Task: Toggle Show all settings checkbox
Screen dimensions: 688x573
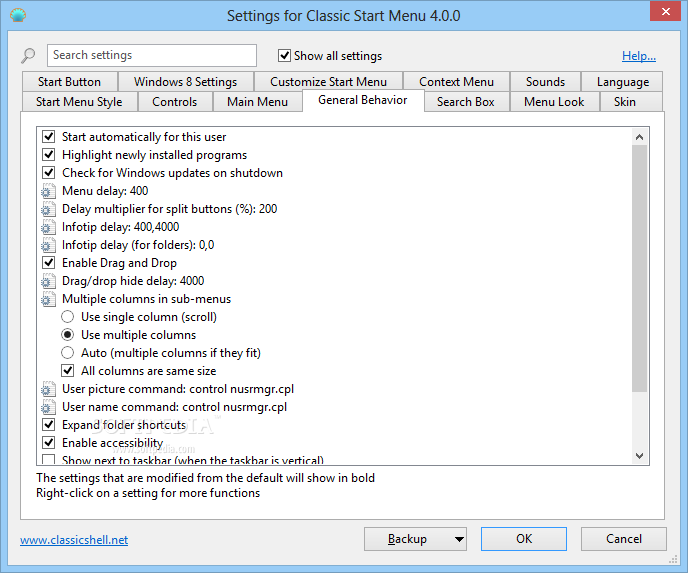Action: (x=284, y=56)
